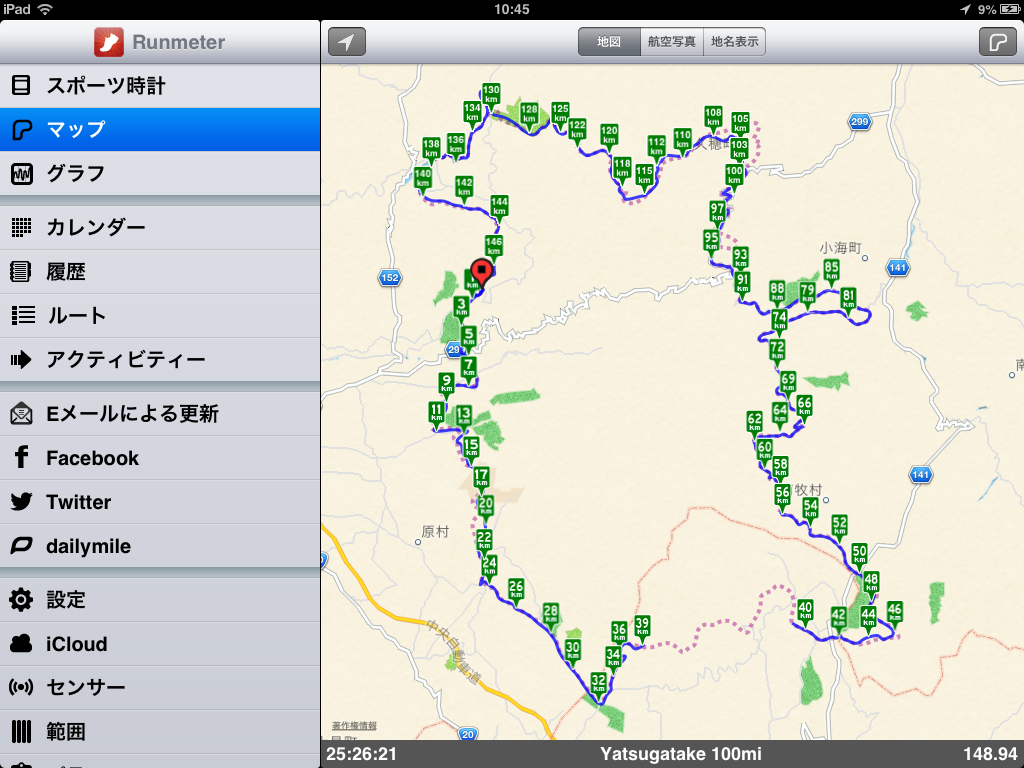Open the dailymile sharing option
This screenshot has height=768, width=1024.
pos(160,546)
